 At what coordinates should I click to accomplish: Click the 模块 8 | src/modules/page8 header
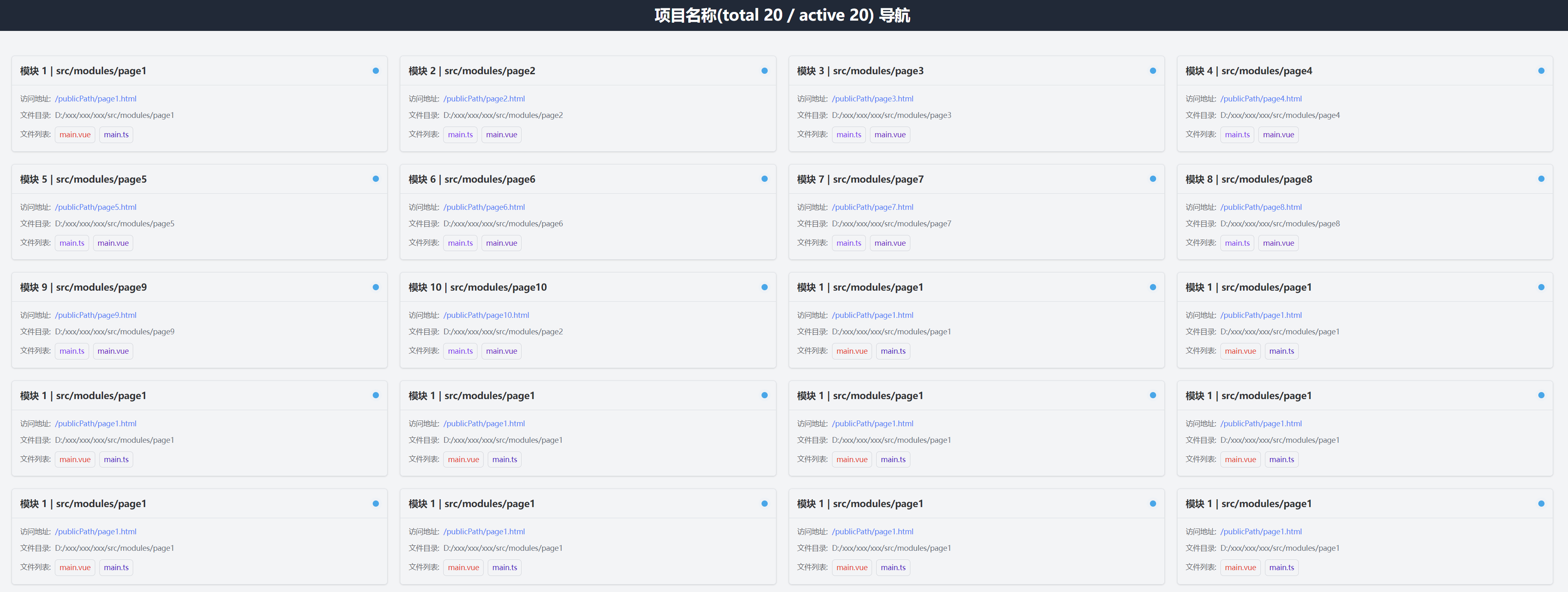[x=1248, y=179]
